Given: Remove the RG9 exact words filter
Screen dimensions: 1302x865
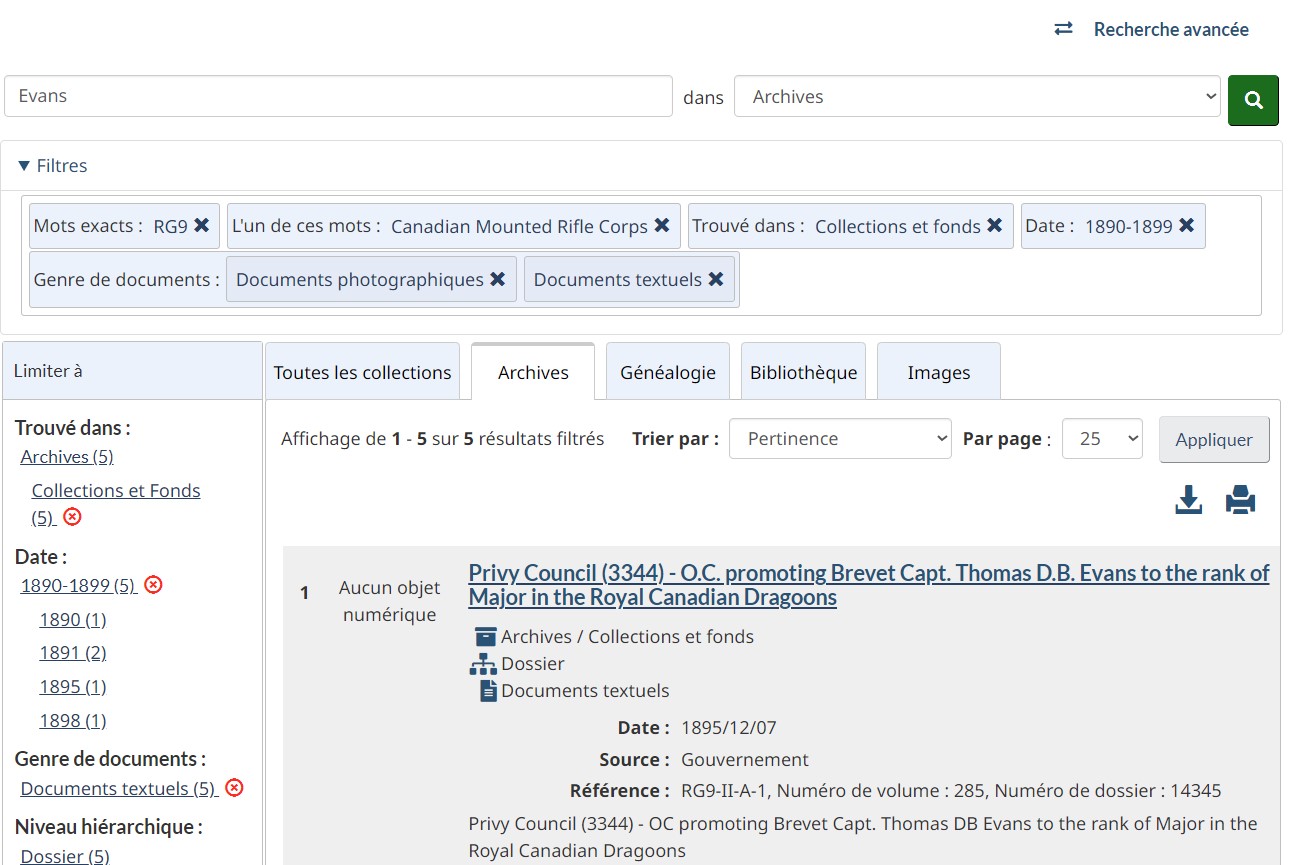Looking at the screenshot, I should pyautogui.click(x=201, y=226).
